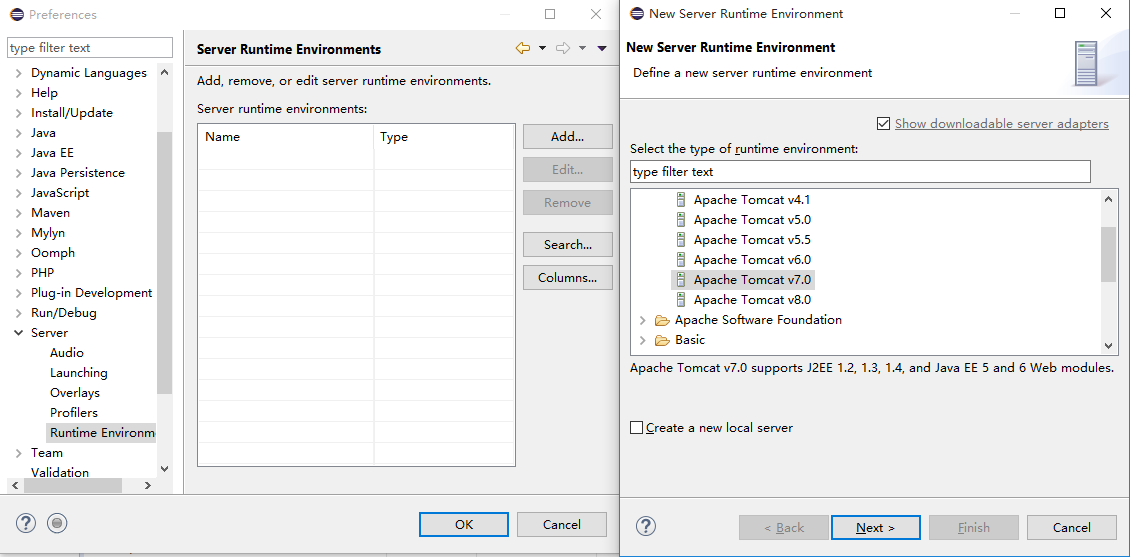
Task: Click the import/export preferences round icon
Action: 57,524
